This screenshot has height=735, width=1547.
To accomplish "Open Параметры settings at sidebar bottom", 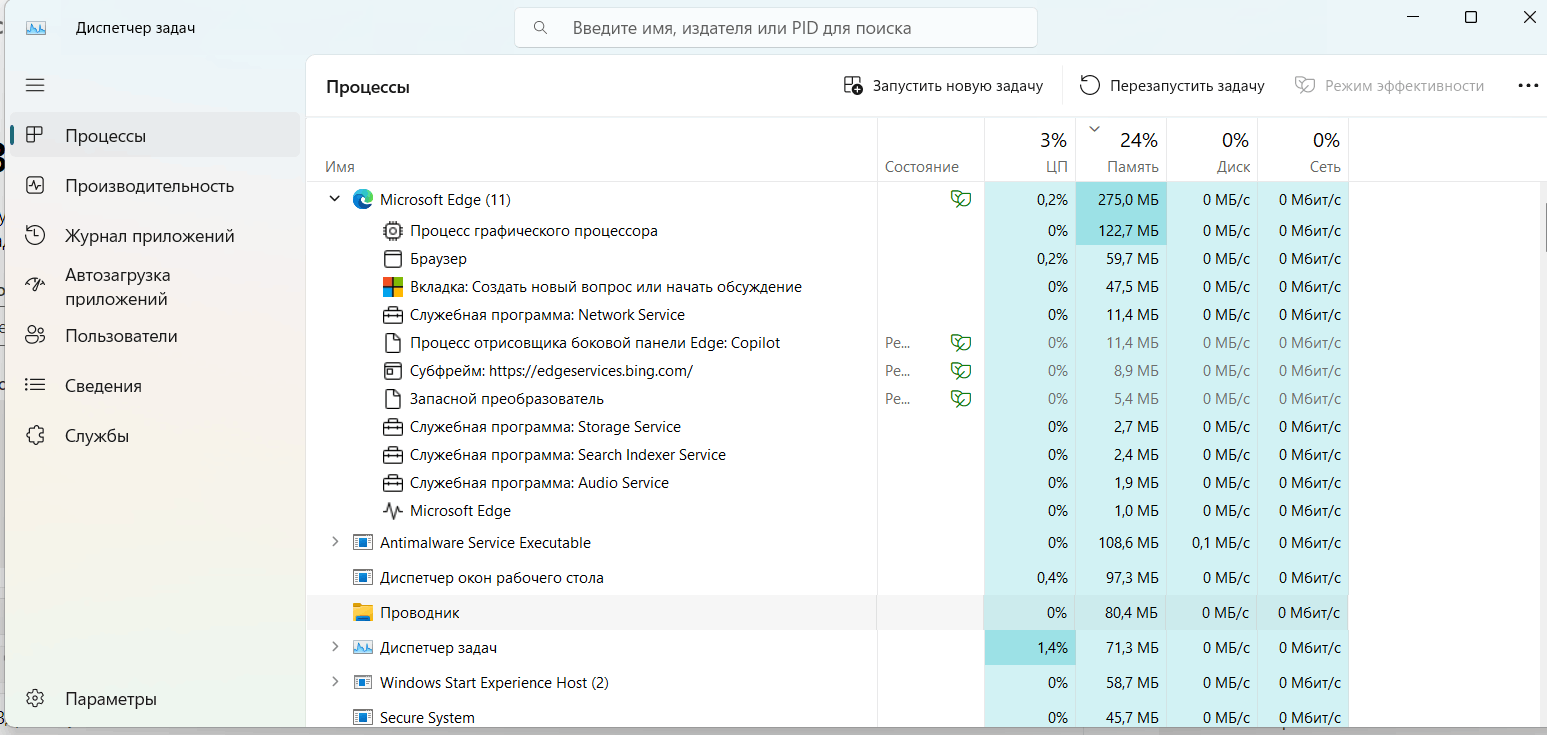I will (x=155, y=699).
